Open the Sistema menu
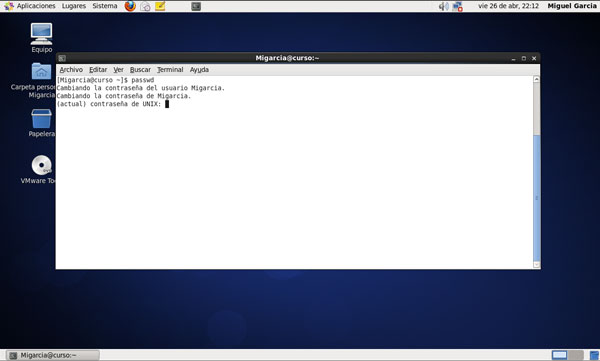This screenshot has width=600, height=361. tap(104, 6)
